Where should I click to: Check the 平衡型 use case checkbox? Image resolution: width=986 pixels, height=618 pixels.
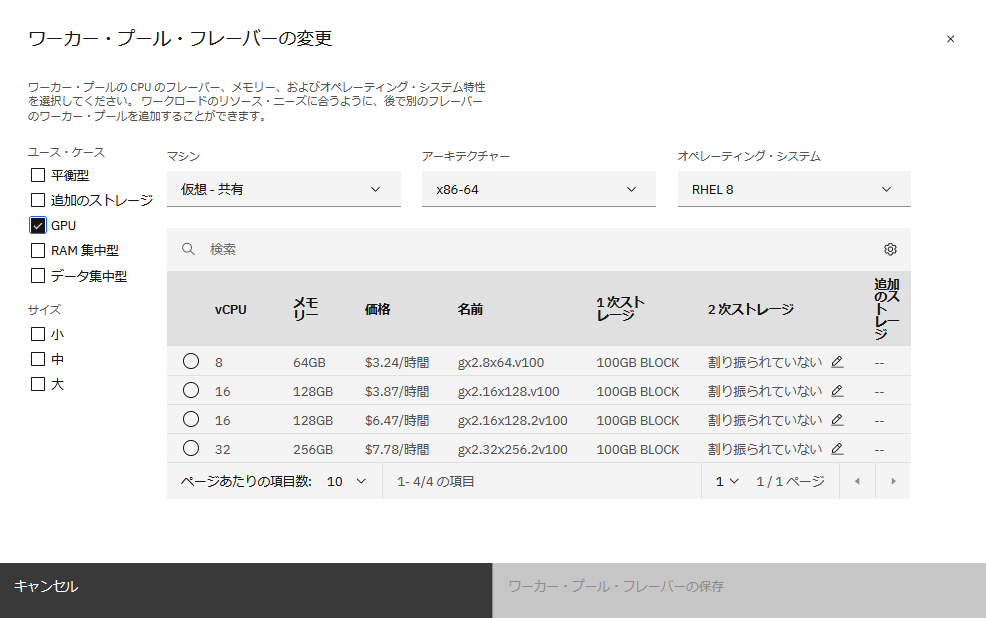38,175
